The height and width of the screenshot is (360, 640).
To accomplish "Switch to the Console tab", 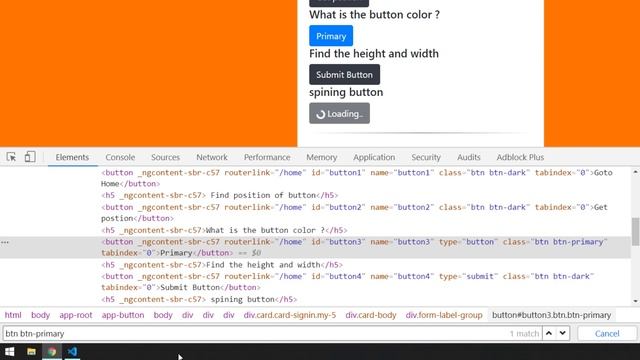I will click(x=120, y=157).
